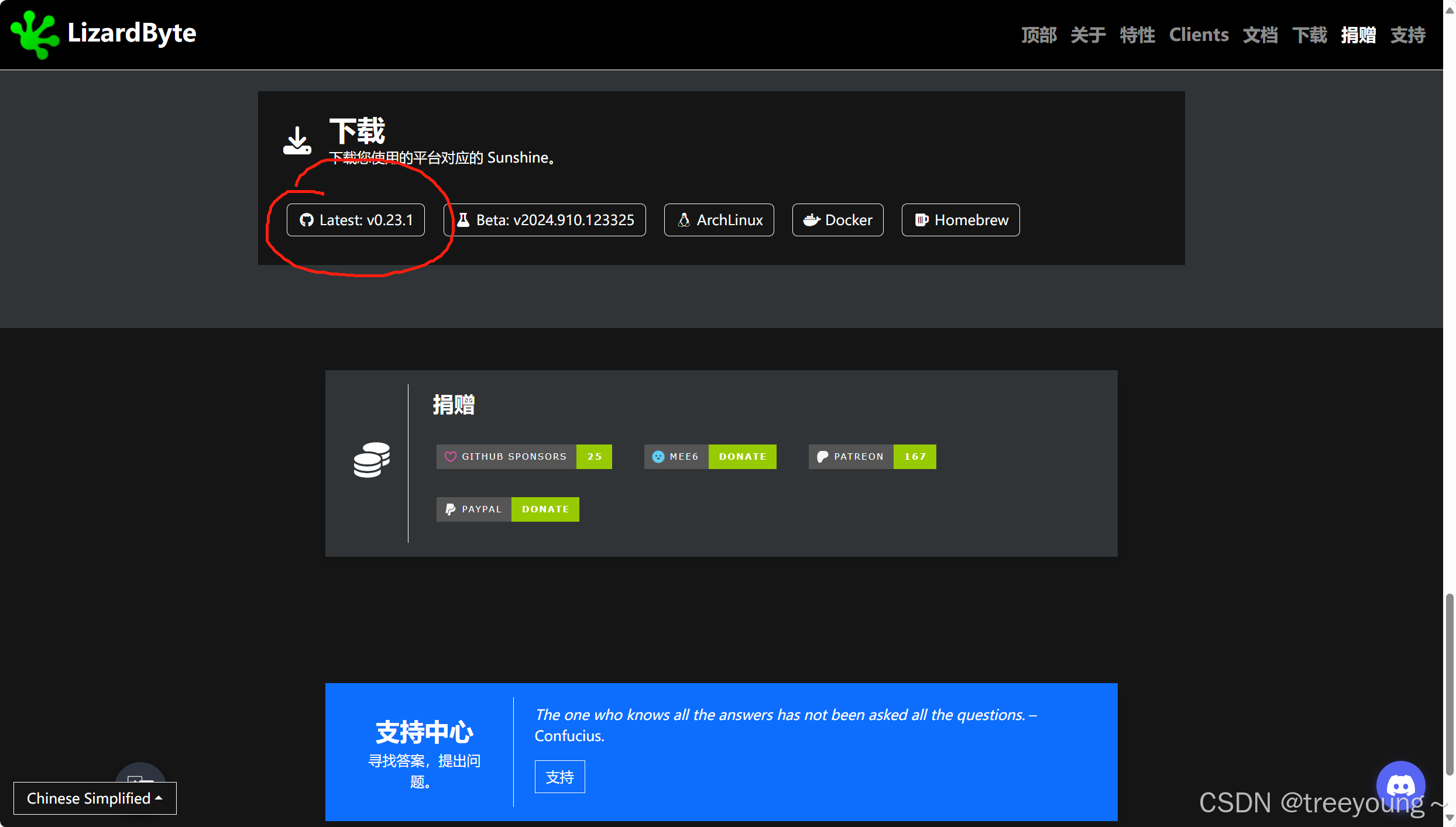The height and width of the screenshot is (827, 1456).
Task: Select 特性 in the top navigation
Action: (1137, 35)
